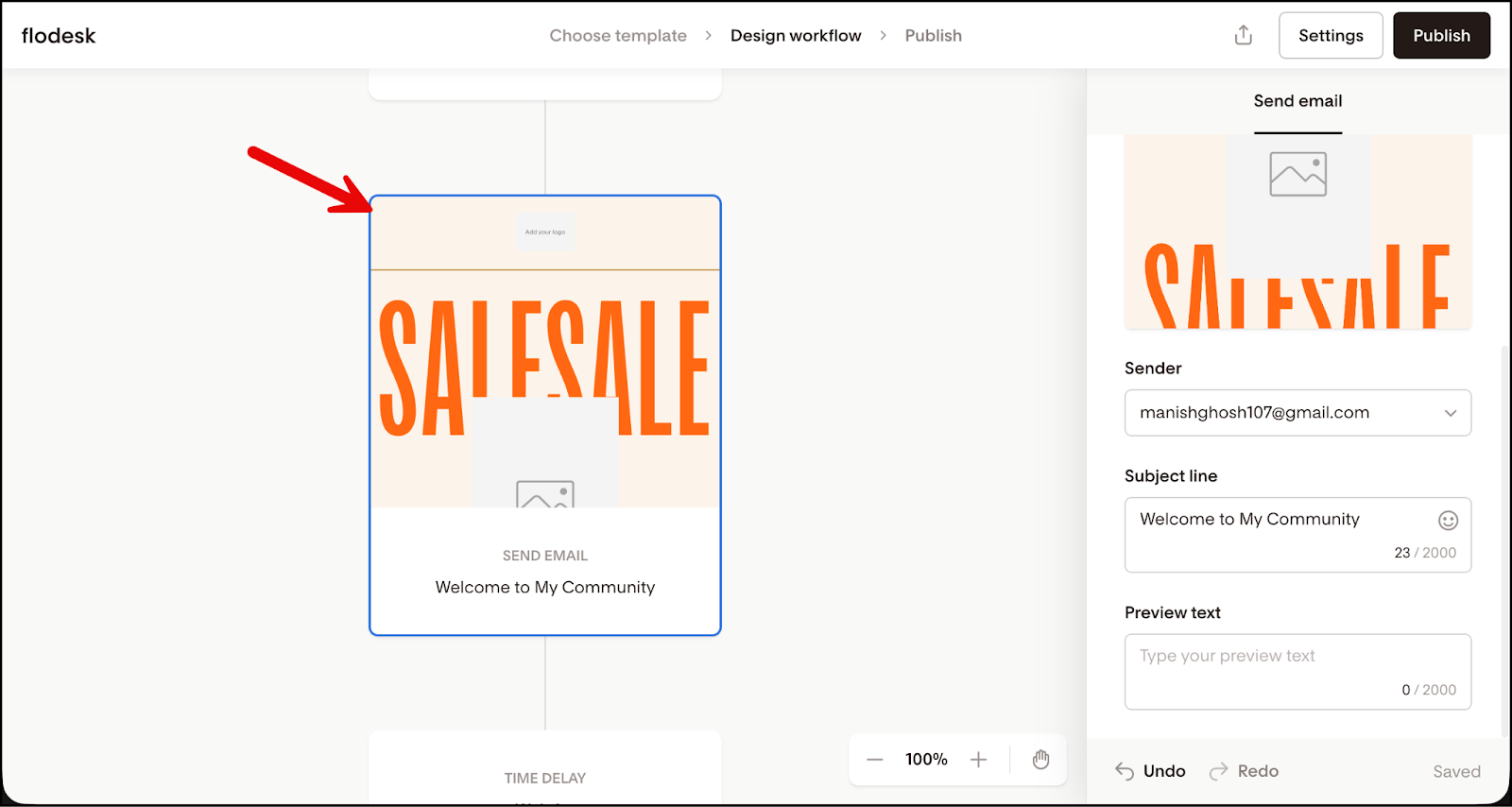
Task: Go to the Publish step in breadcrumb
Action: (x=933, y=36)
